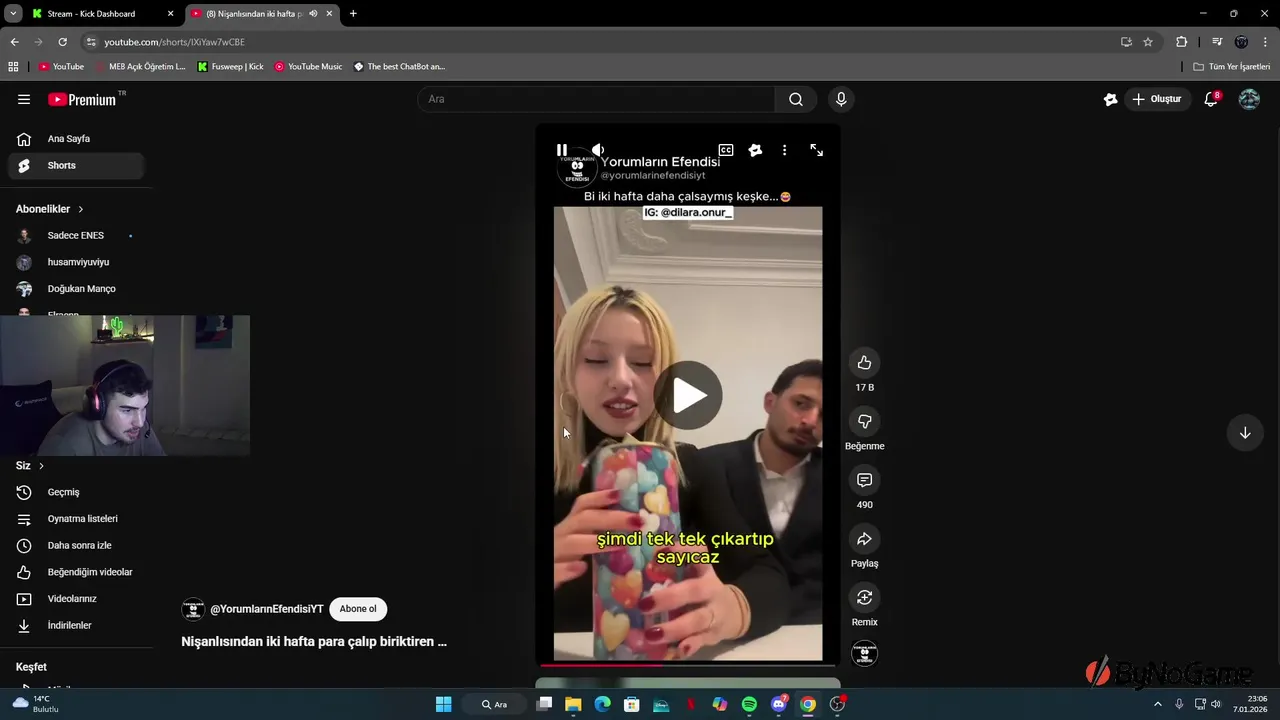Open the Doğukan Manço subscription

click(x=76, y=289)
